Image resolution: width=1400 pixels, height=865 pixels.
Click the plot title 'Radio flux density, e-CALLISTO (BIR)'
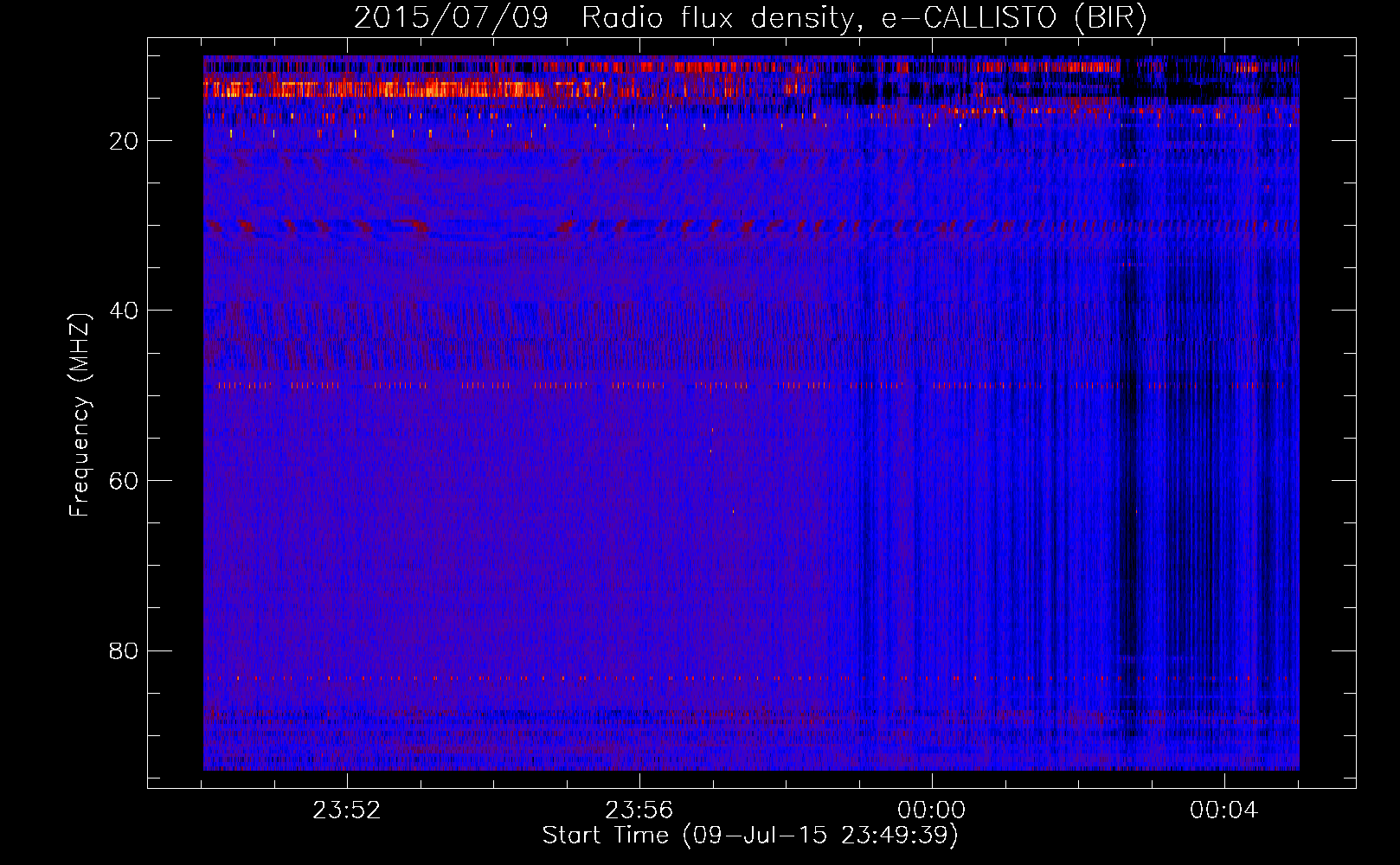coord(864,18)
